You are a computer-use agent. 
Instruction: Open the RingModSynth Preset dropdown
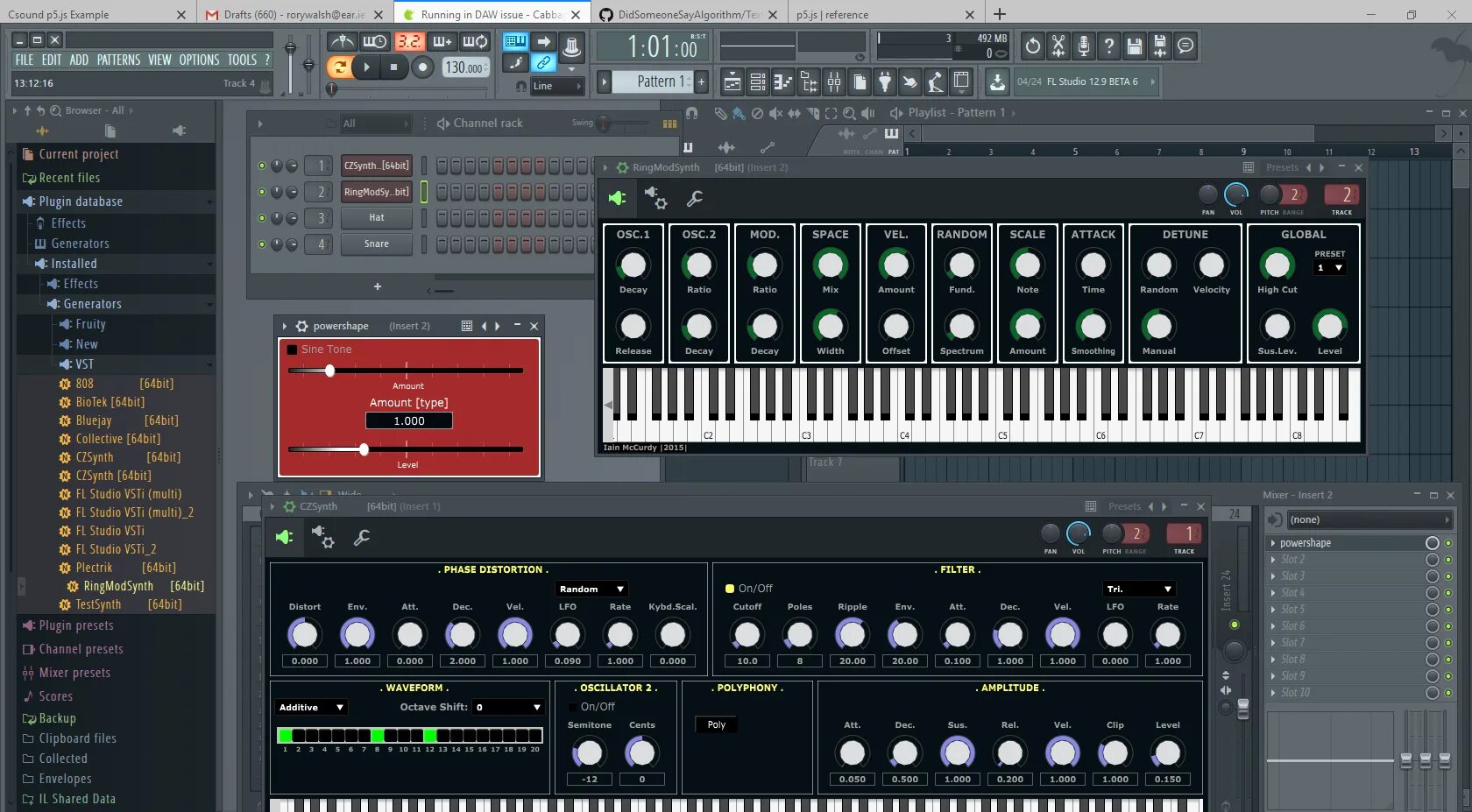point(1329,268)
